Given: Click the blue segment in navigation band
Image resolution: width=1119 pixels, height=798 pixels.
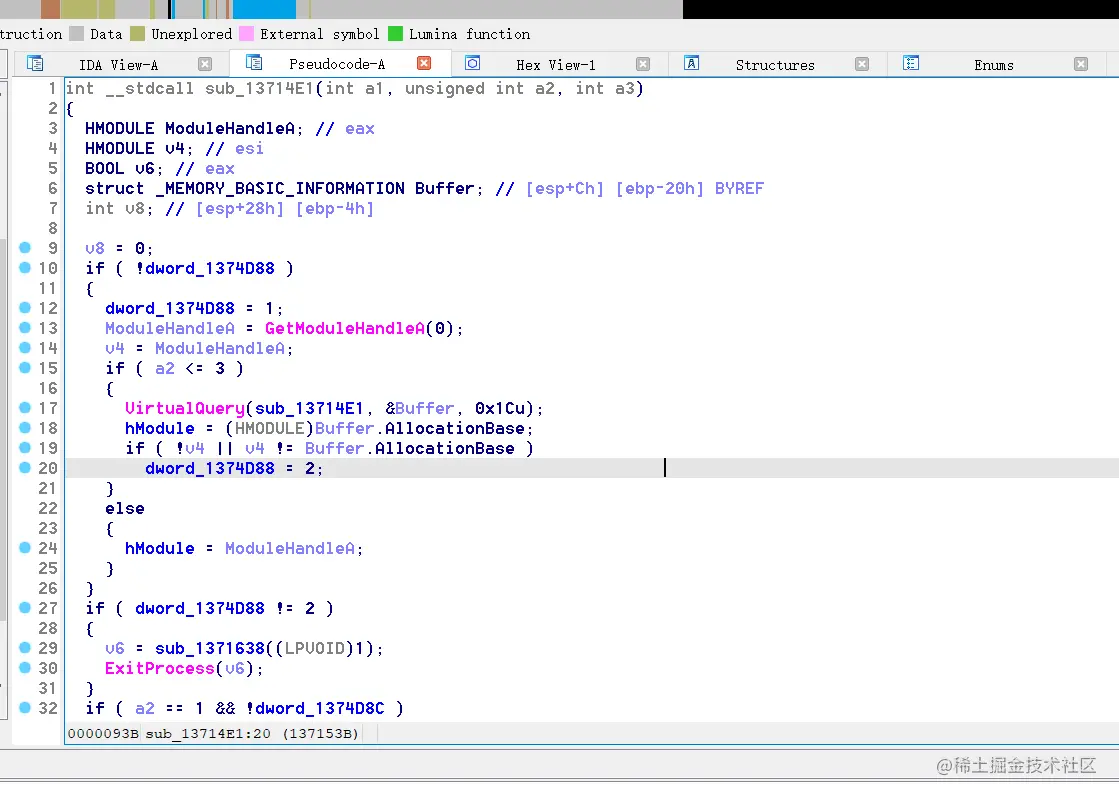Looking at the screenshot, I should pyautogui.click(x=264, y=9).
